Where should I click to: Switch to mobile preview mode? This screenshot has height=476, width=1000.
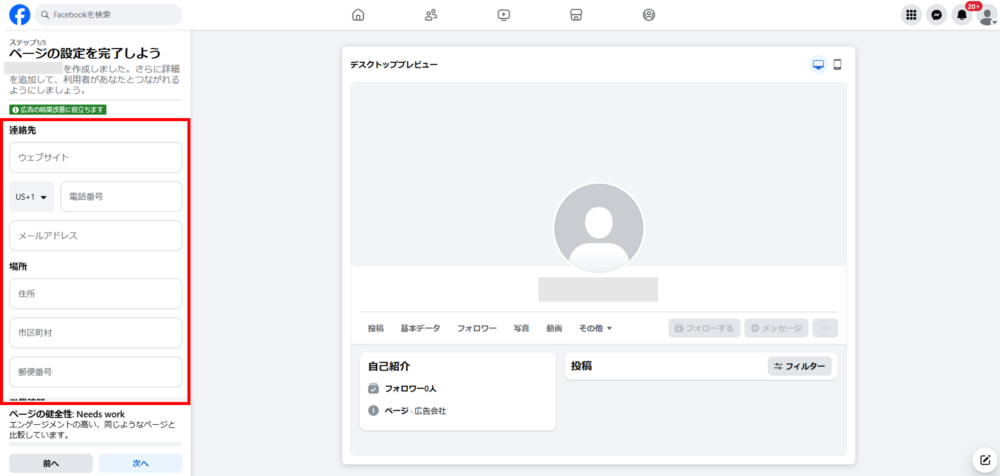837,65
